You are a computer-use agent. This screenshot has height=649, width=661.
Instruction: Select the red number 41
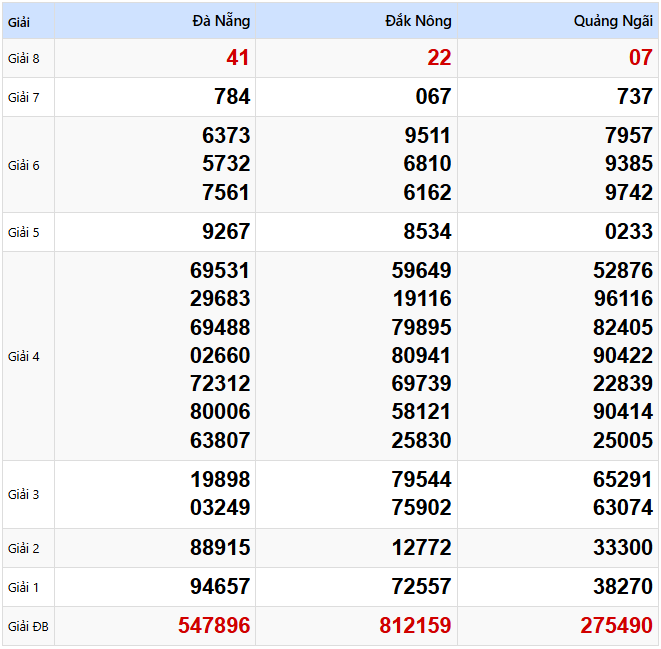(x=238, y=58)
